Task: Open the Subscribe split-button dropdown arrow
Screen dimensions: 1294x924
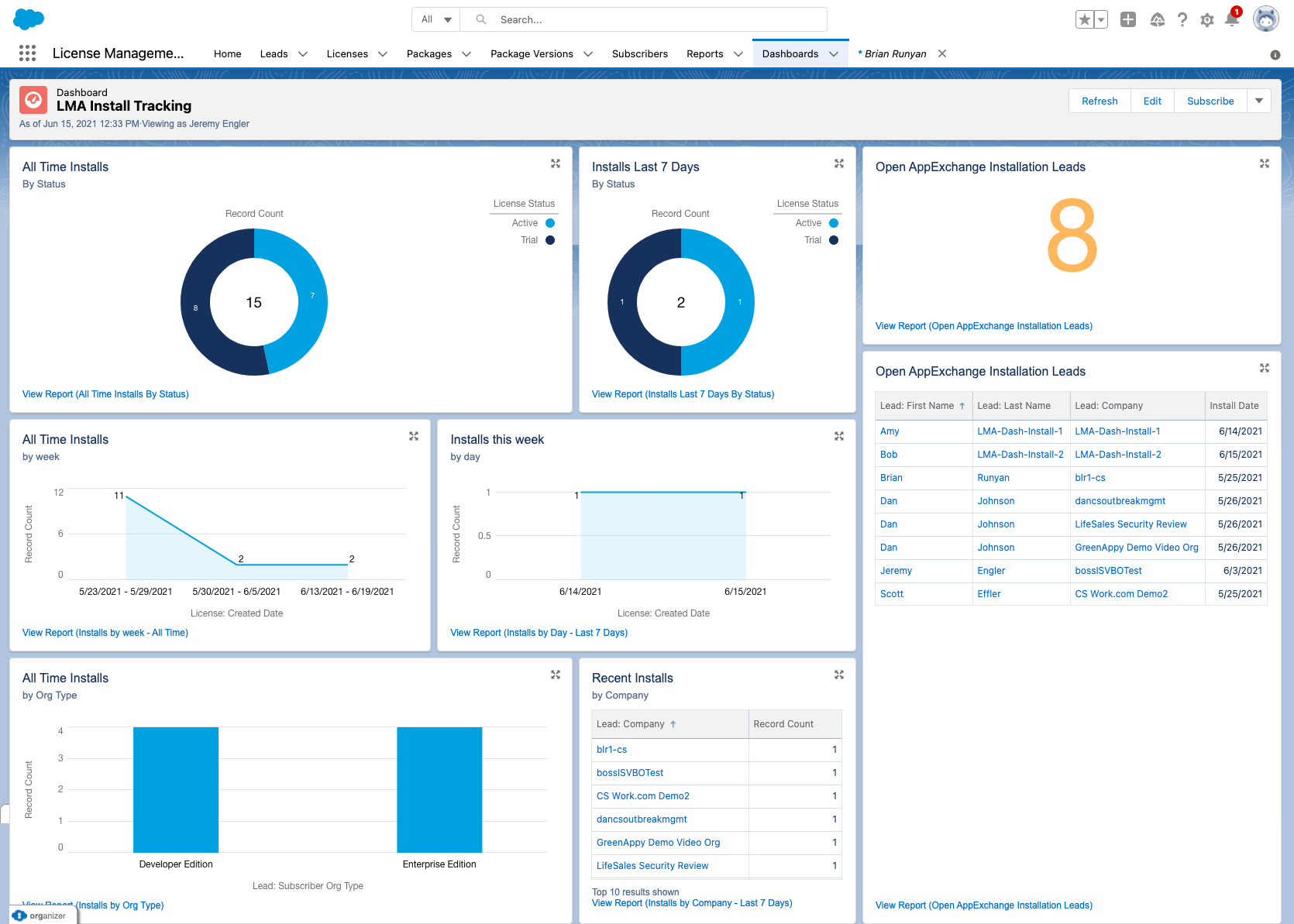Action: [x=1258, y=101]
